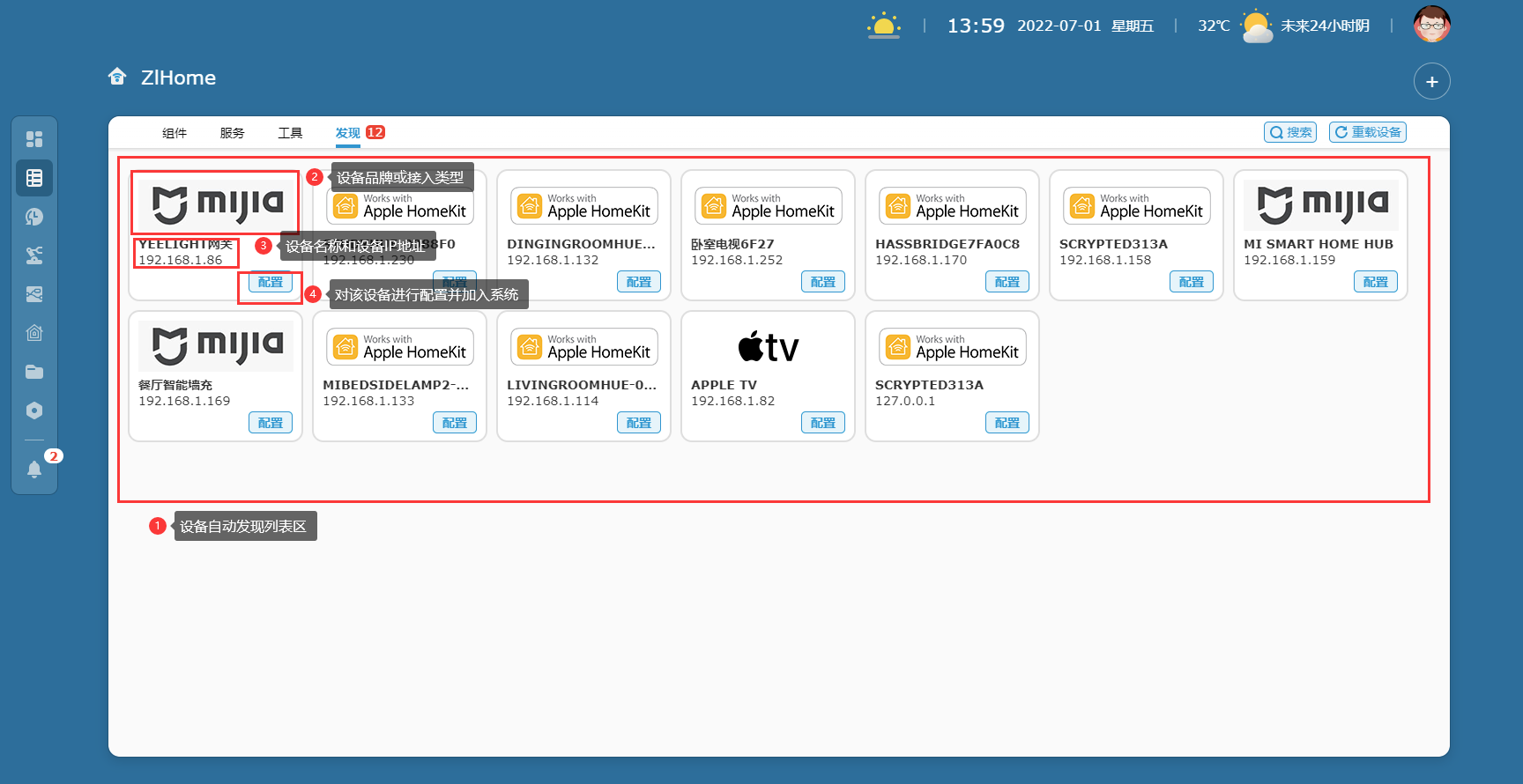
Task: Switch to the 工具 tab
Action: click(x=290, y=133)
